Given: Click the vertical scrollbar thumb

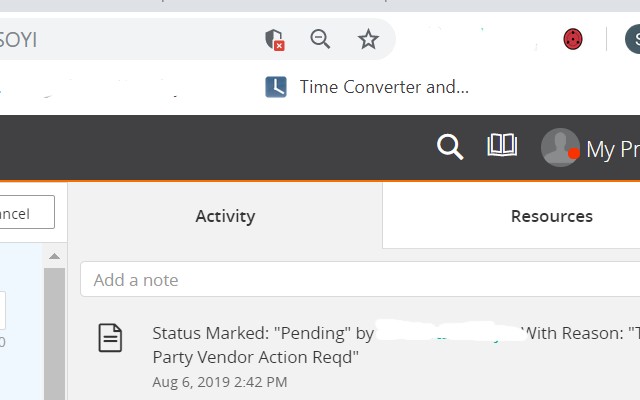Looking at the screenshot, I should tap(55, 330).
